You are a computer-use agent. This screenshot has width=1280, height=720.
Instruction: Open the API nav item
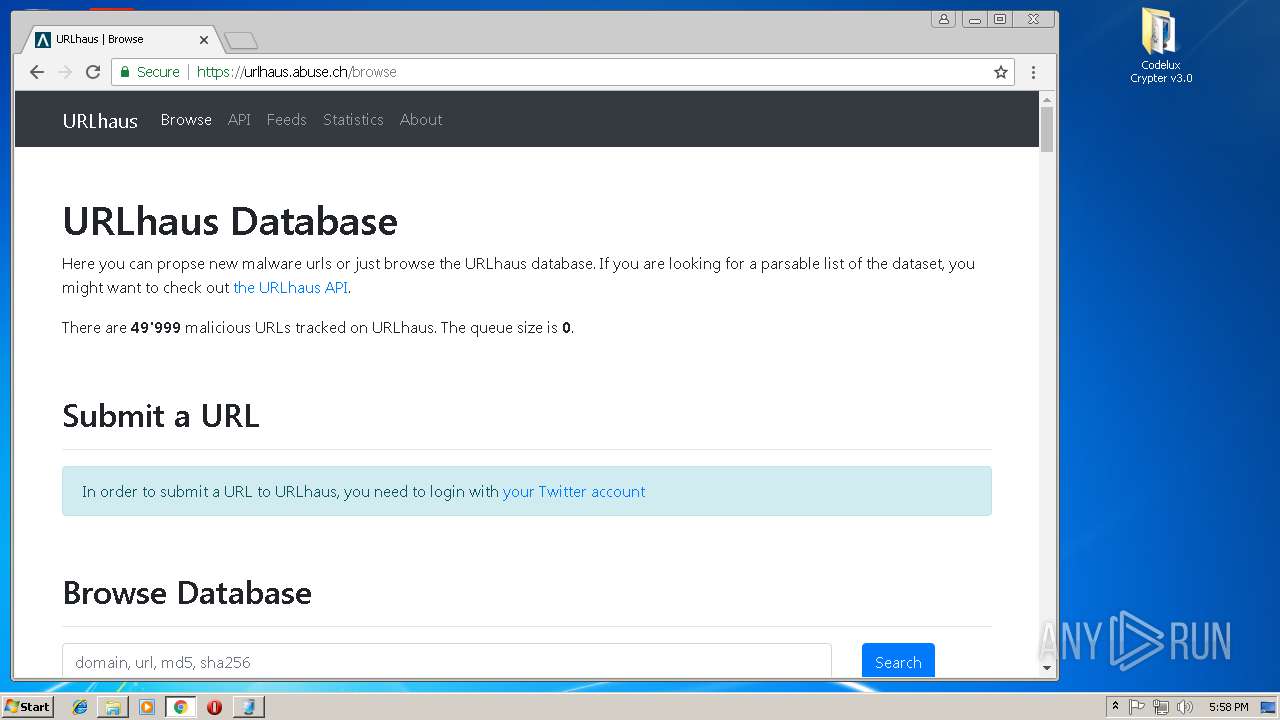[x=239, y=119]
